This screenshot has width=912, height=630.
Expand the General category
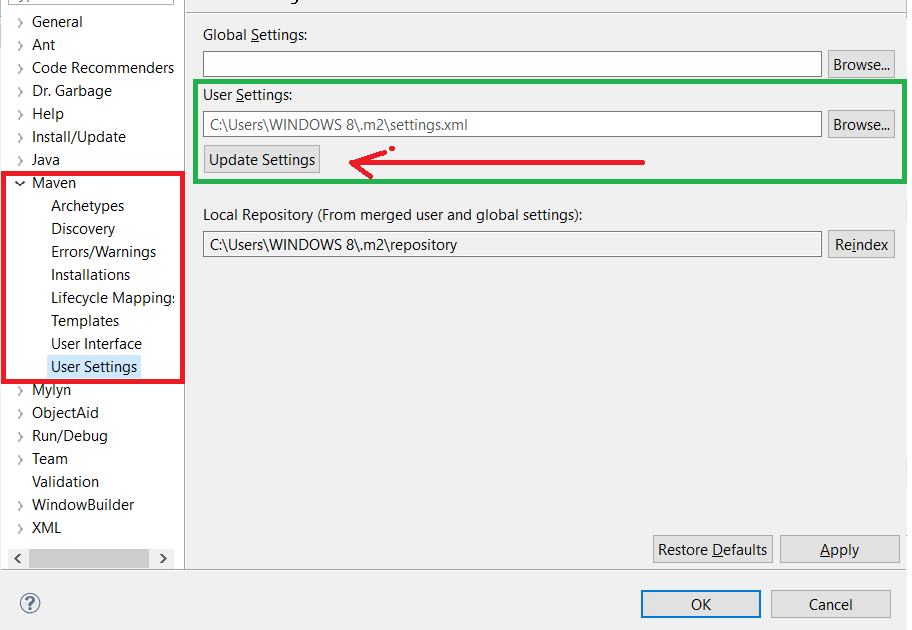[x=22, y=21]
